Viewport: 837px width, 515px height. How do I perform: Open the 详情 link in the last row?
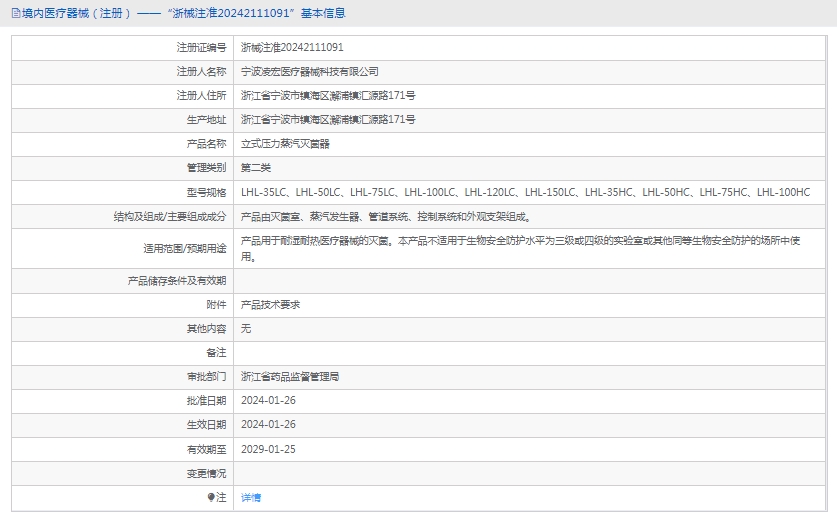click(251, 497)
